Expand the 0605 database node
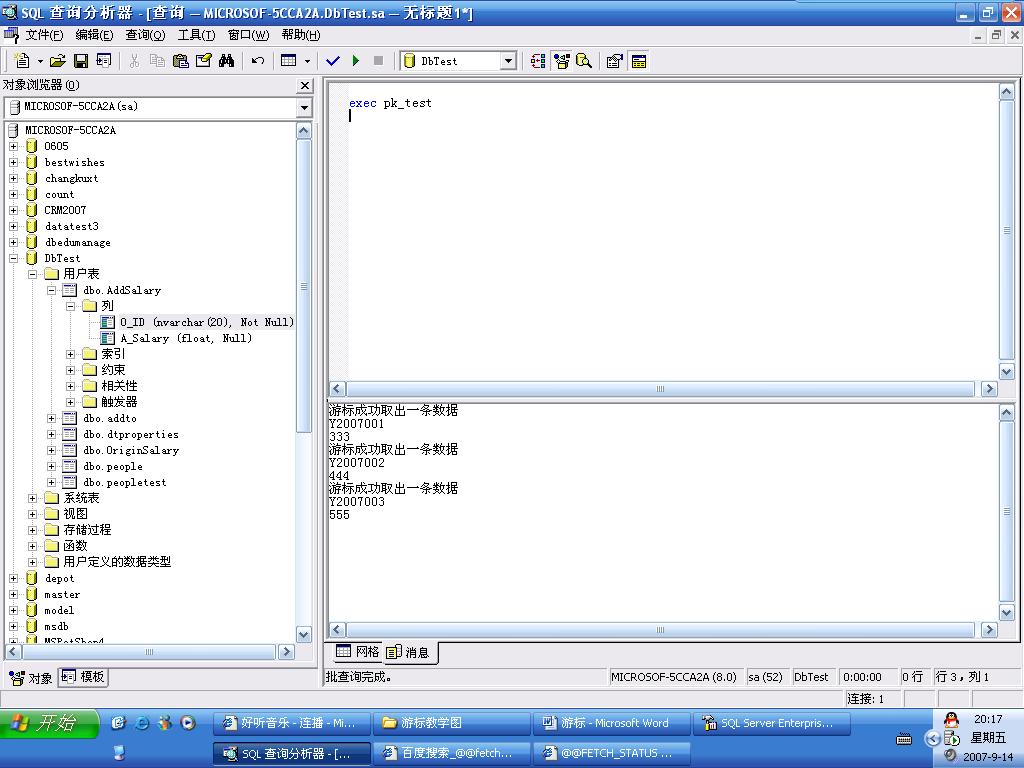The height and width of the screenshot is (768, 1024). pos(14,146)
